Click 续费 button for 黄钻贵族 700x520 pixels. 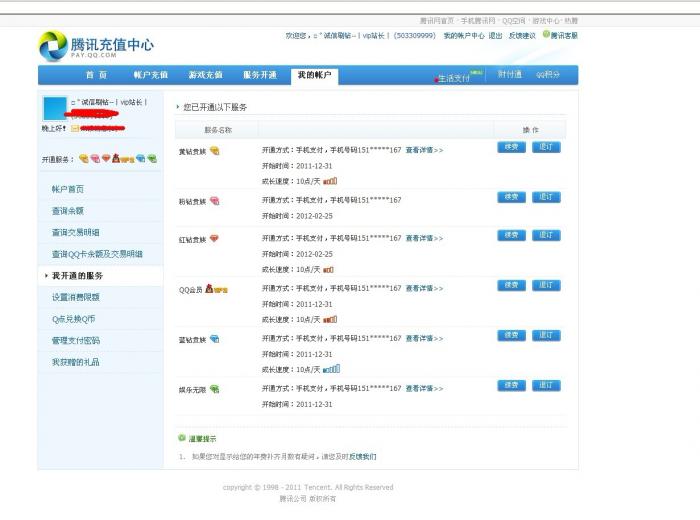tap(512, 147)
